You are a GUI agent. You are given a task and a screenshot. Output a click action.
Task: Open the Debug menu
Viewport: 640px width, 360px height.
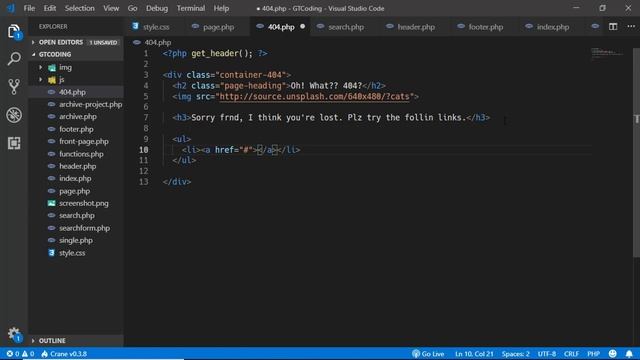pyautogui.click(x=157, y=8)
